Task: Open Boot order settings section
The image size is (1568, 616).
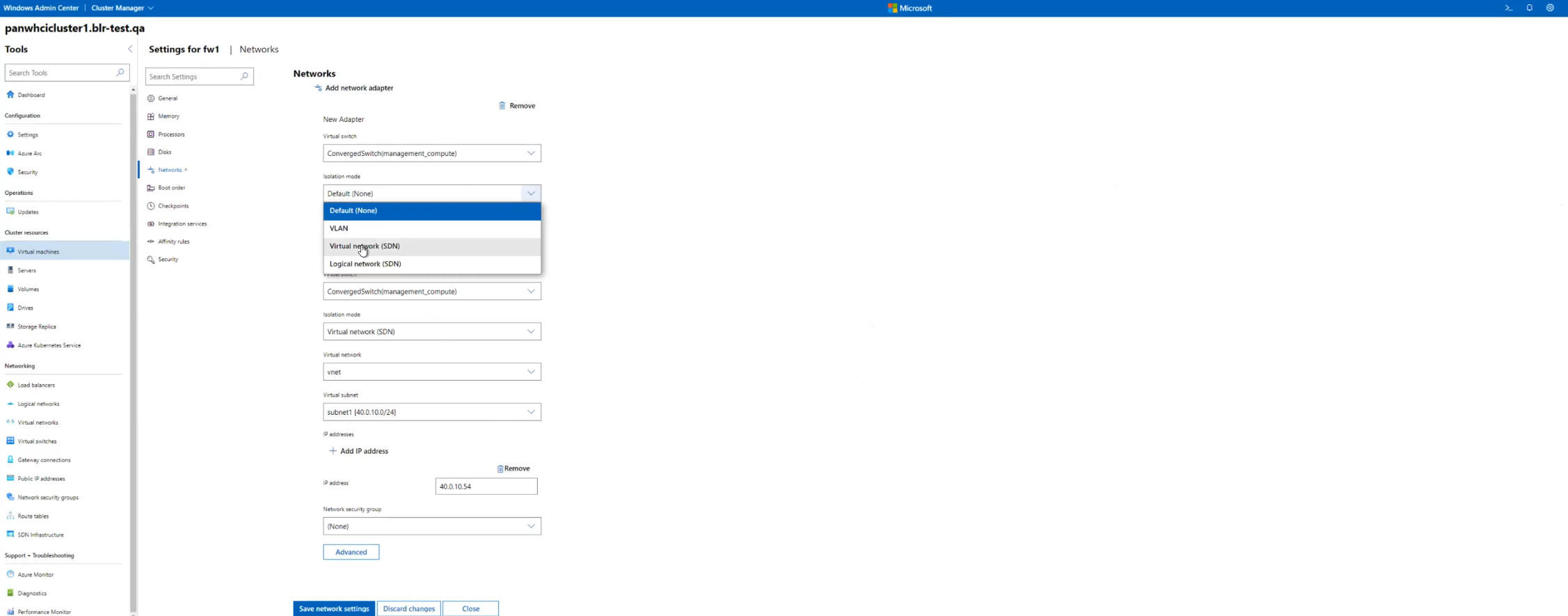Action: coord(171,188)
